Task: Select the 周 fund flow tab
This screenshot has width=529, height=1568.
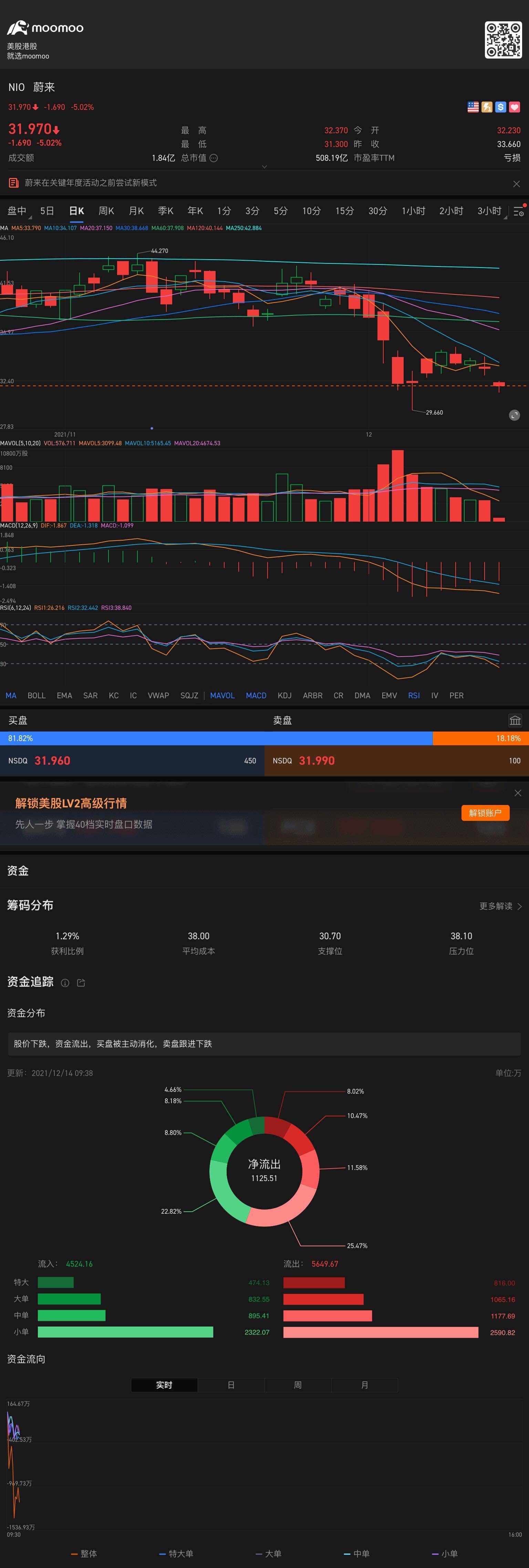Action: pyautogui.click(x=298, y=1385)
